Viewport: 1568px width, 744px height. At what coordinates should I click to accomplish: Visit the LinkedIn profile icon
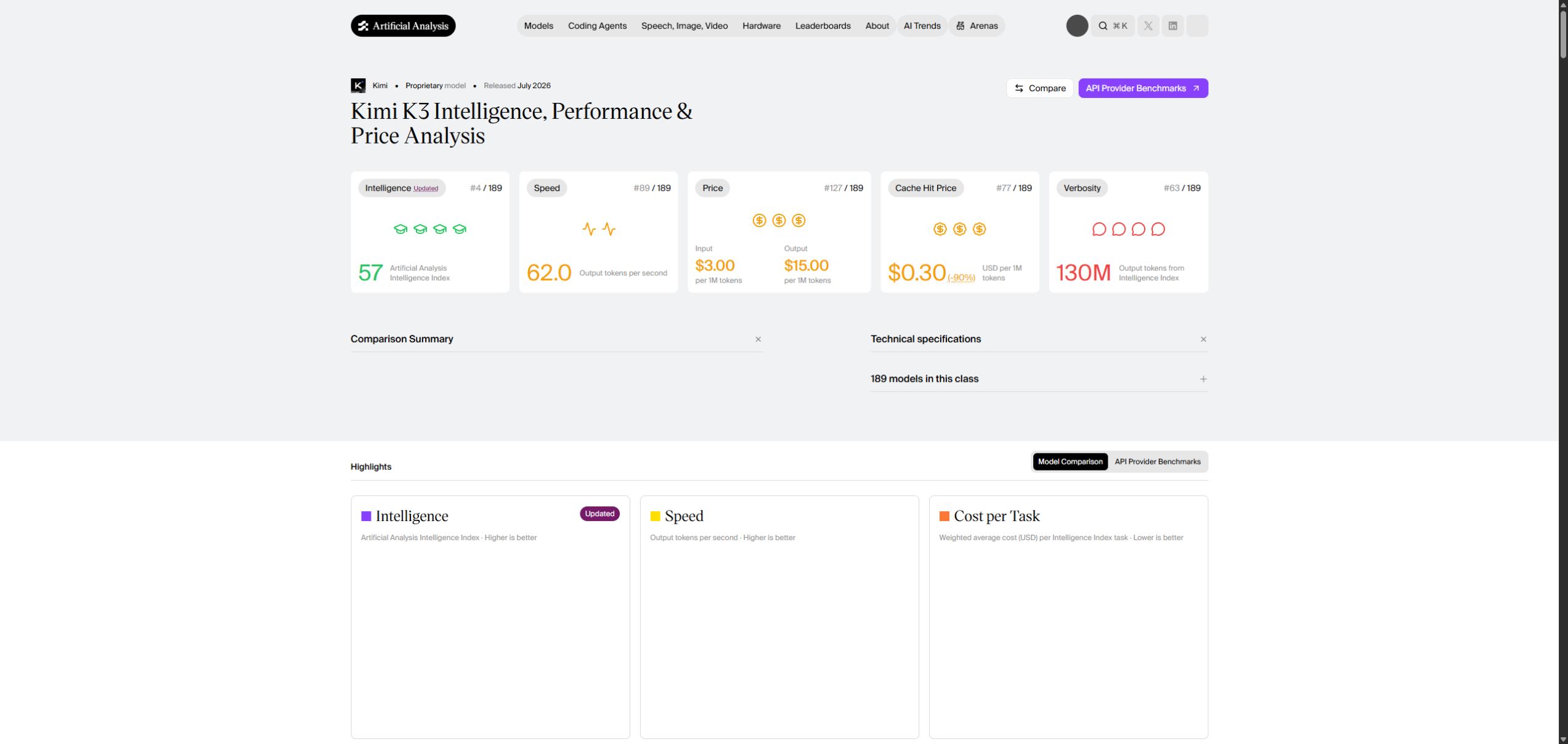click(x=1172, y=26)
